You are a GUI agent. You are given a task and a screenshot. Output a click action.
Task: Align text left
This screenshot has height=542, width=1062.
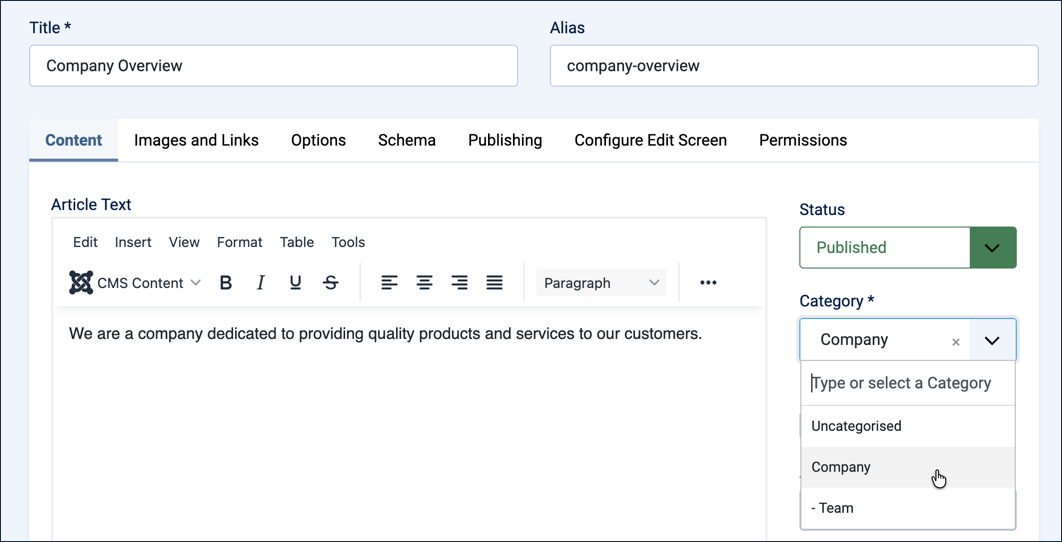coord(389,283)
